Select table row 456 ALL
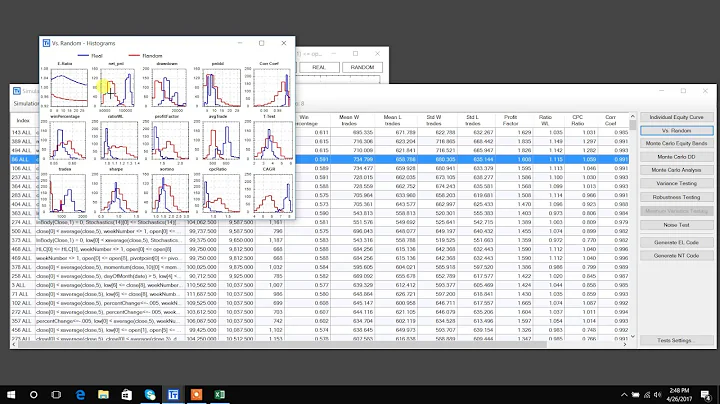Image resolution: width=720 pixels, height=404 pixels. 320,330
